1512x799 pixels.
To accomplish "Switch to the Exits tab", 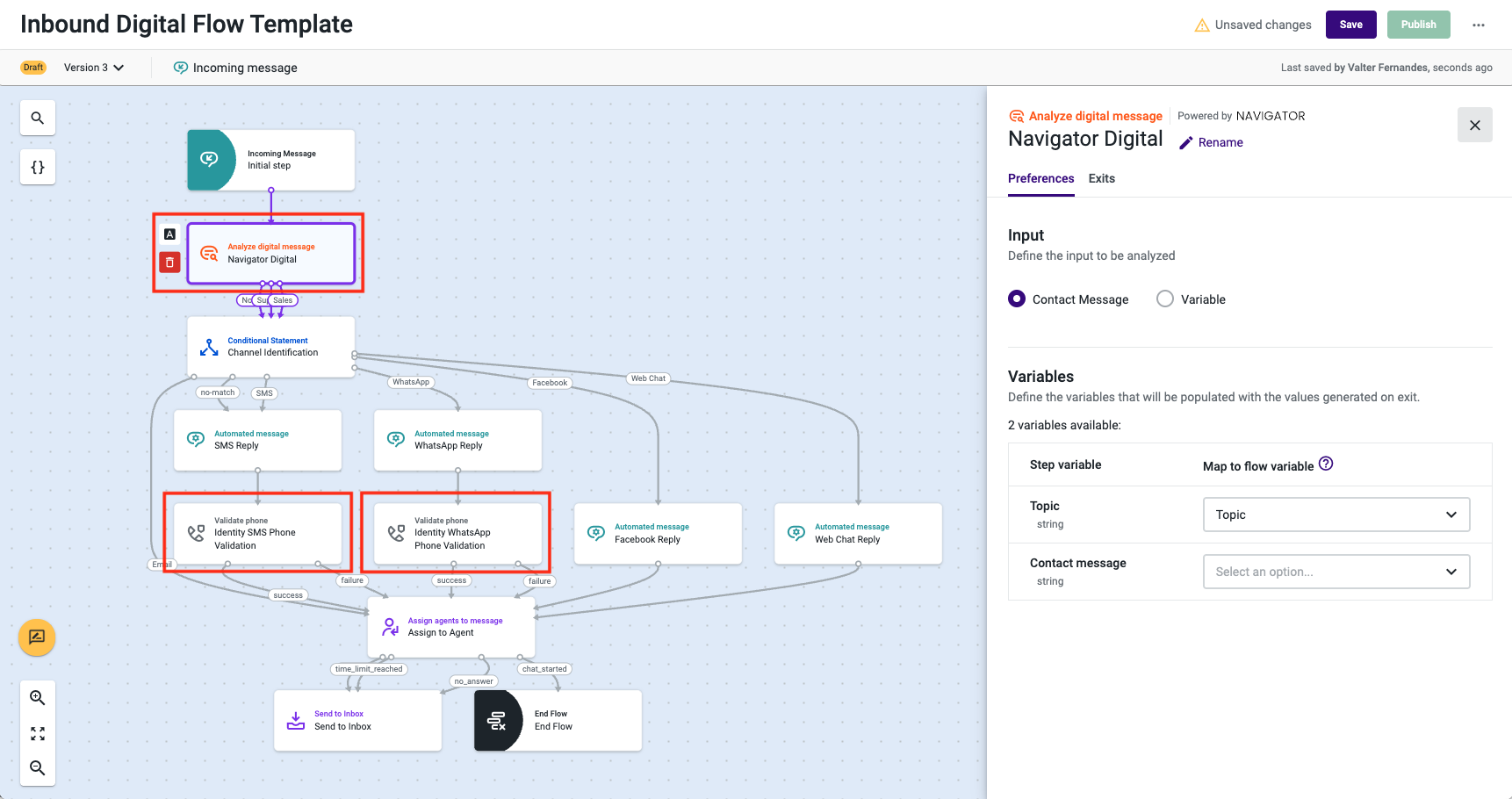I will tap(1101, 178).
